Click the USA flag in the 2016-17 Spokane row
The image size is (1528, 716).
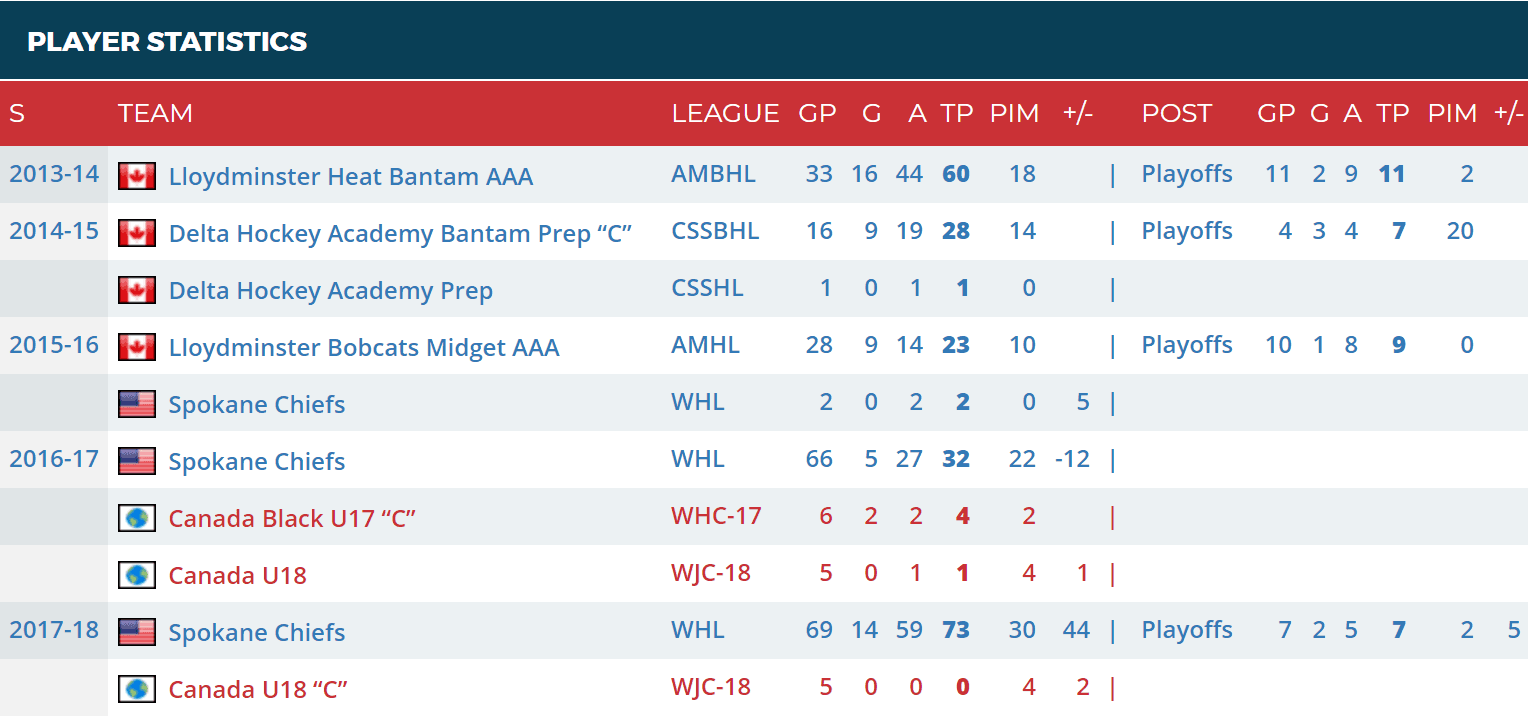(136, 461)
